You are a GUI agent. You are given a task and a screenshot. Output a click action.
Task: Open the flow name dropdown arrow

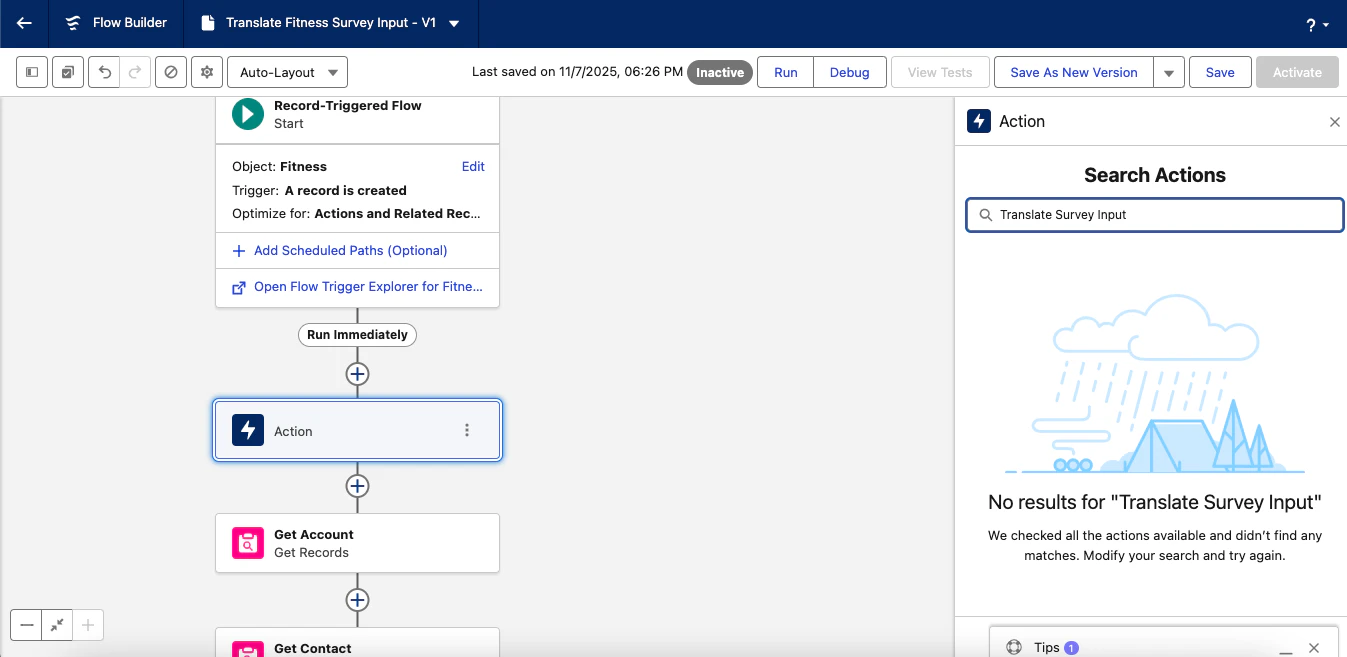point(454,23)
